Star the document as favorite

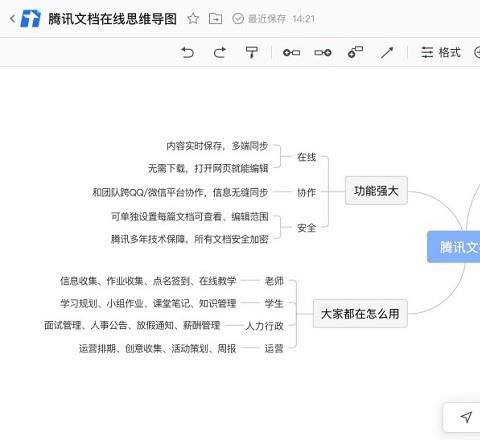click(x=193, y=19)
